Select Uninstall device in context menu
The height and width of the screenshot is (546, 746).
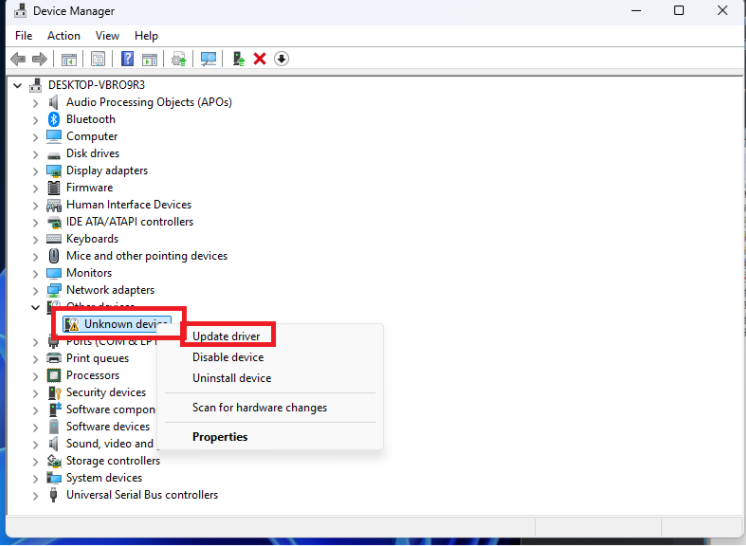(231, 378)
